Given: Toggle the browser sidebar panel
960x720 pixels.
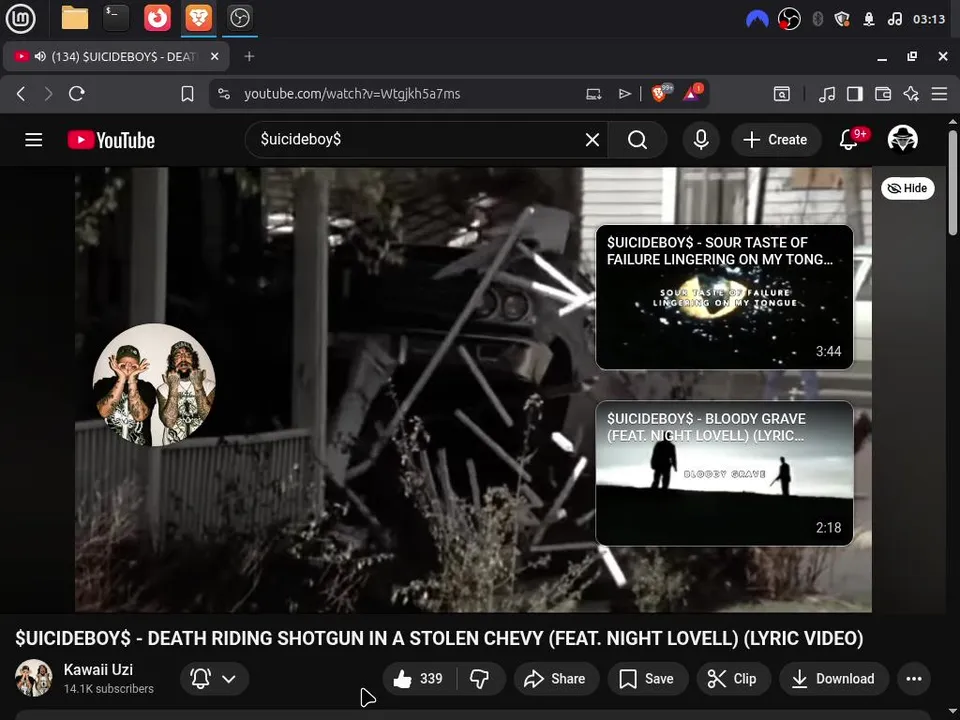Looking at the screenshot, I should (855, 94).
